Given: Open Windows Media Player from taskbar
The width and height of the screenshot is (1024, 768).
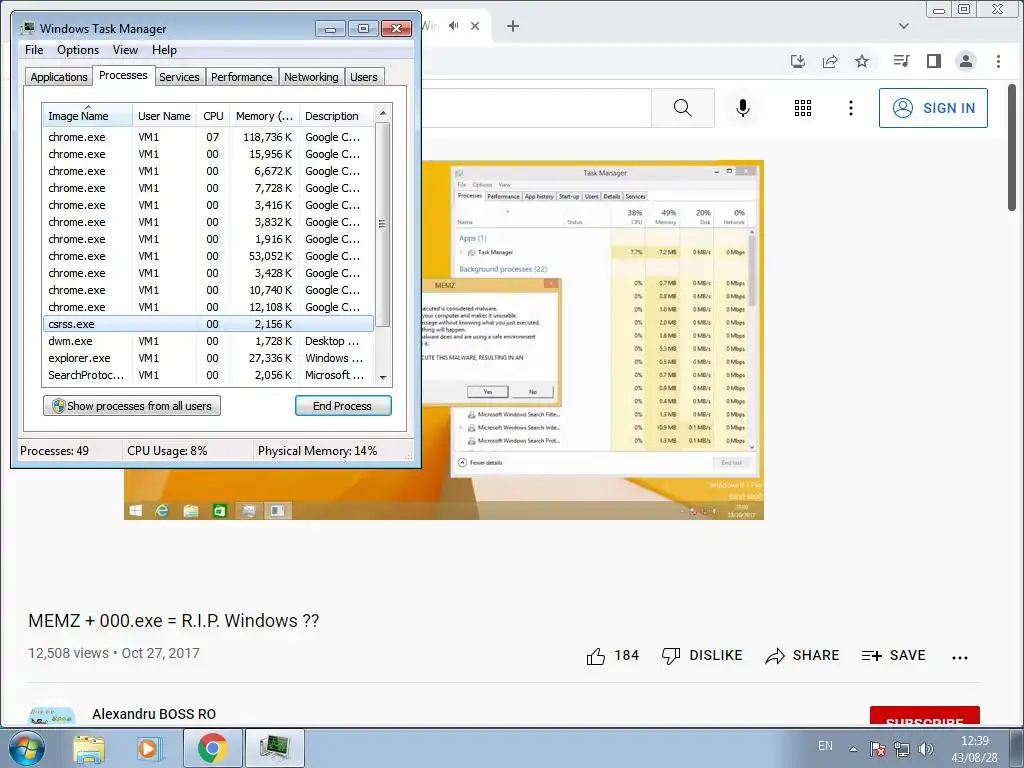Looking at the screenshot, I should tap(149, 748).
